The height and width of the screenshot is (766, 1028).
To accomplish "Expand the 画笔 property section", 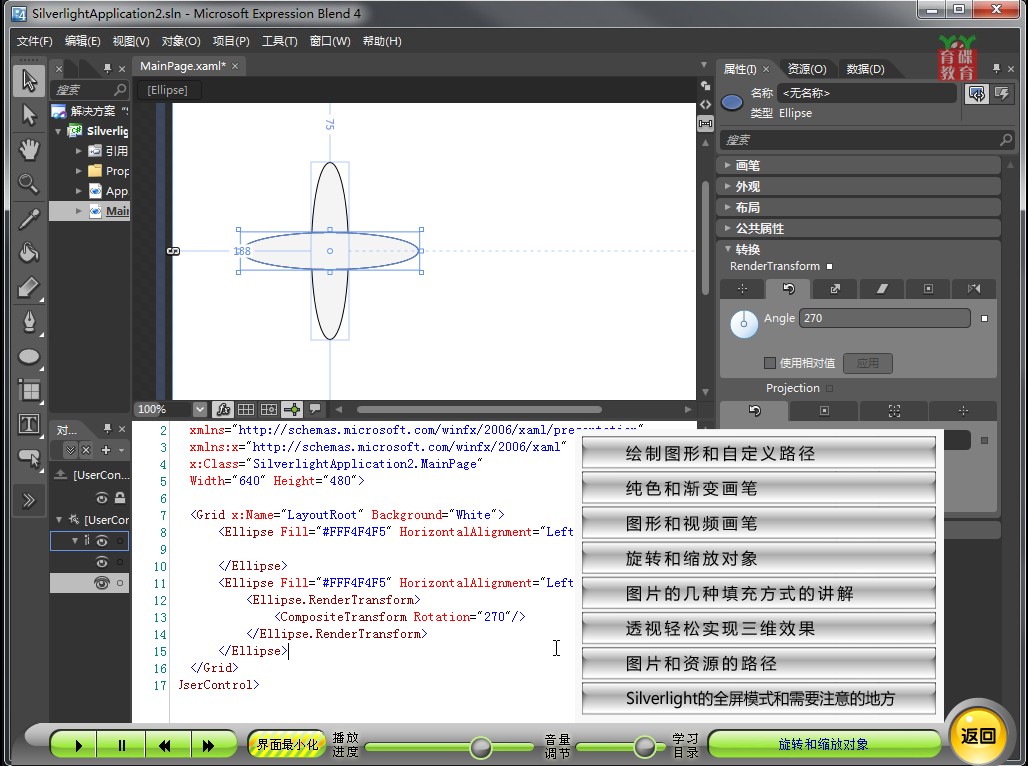I will (x=859, y=165).
